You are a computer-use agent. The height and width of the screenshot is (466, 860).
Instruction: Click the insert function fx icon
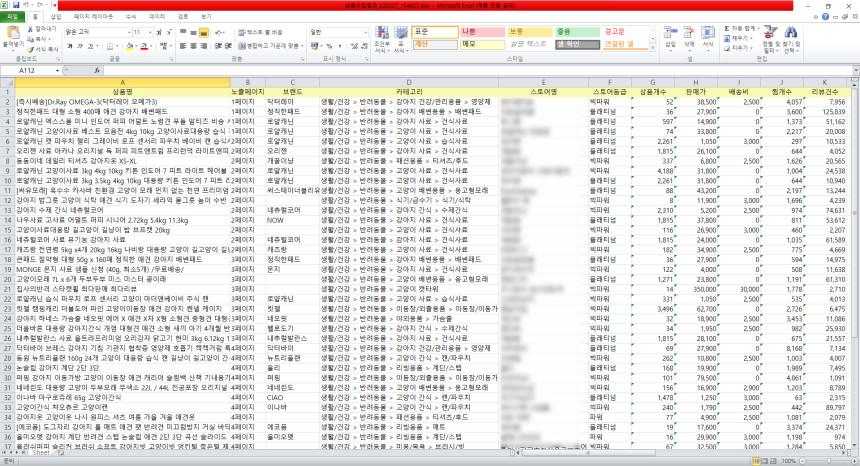coord(97,70)
